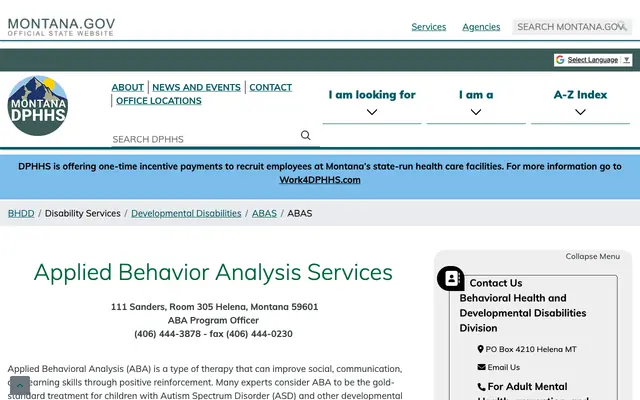The image size is (640, 400).
Task: Click Collapse Menu in sidebar
Action: (592, 256)
